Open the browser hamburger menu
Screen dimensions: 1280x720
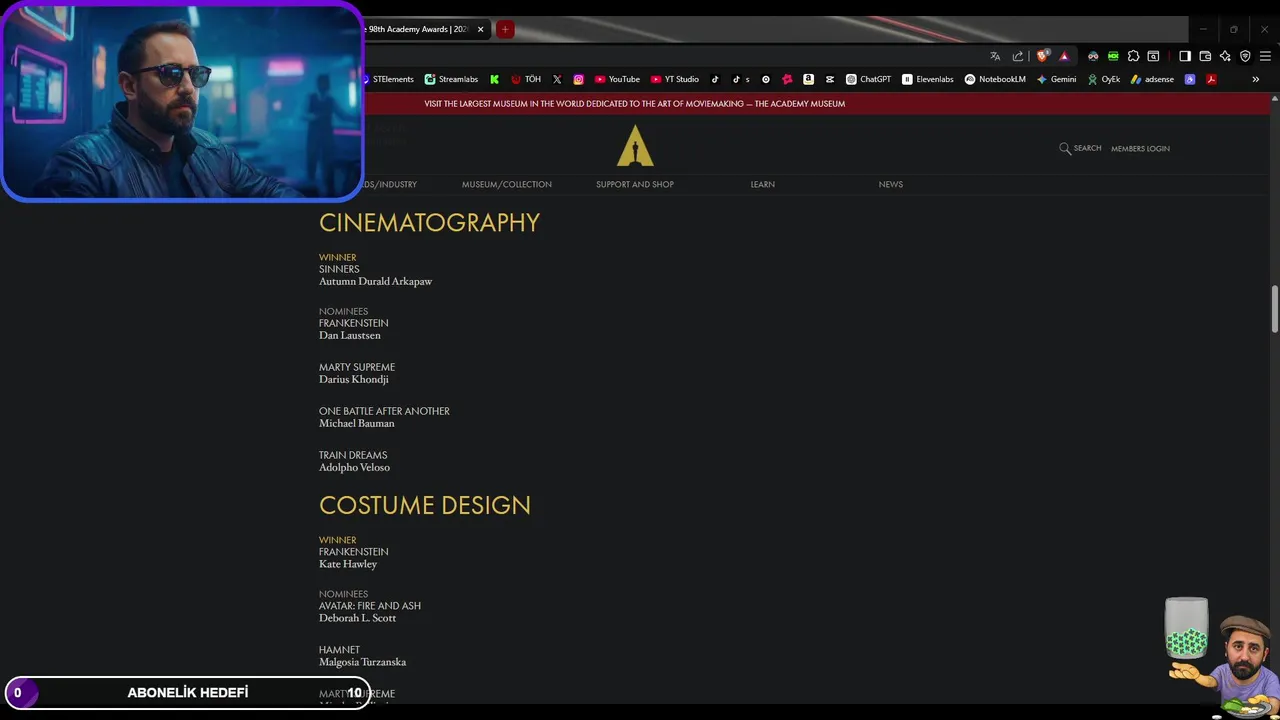click(1265, 56)
